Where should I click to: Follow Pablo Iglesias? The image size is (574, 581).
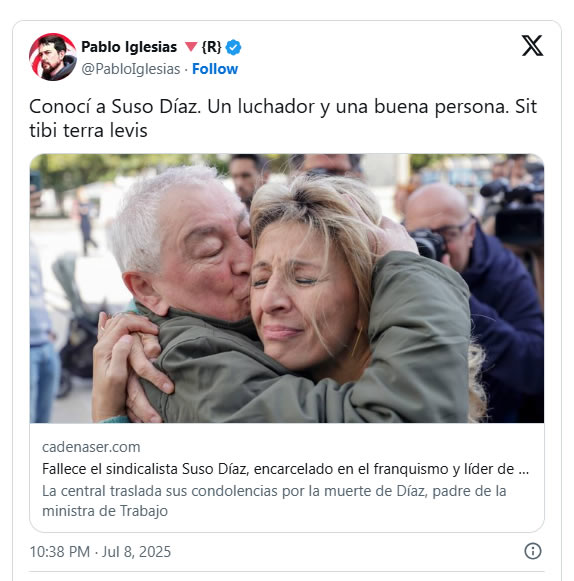(x=215, y=69)
